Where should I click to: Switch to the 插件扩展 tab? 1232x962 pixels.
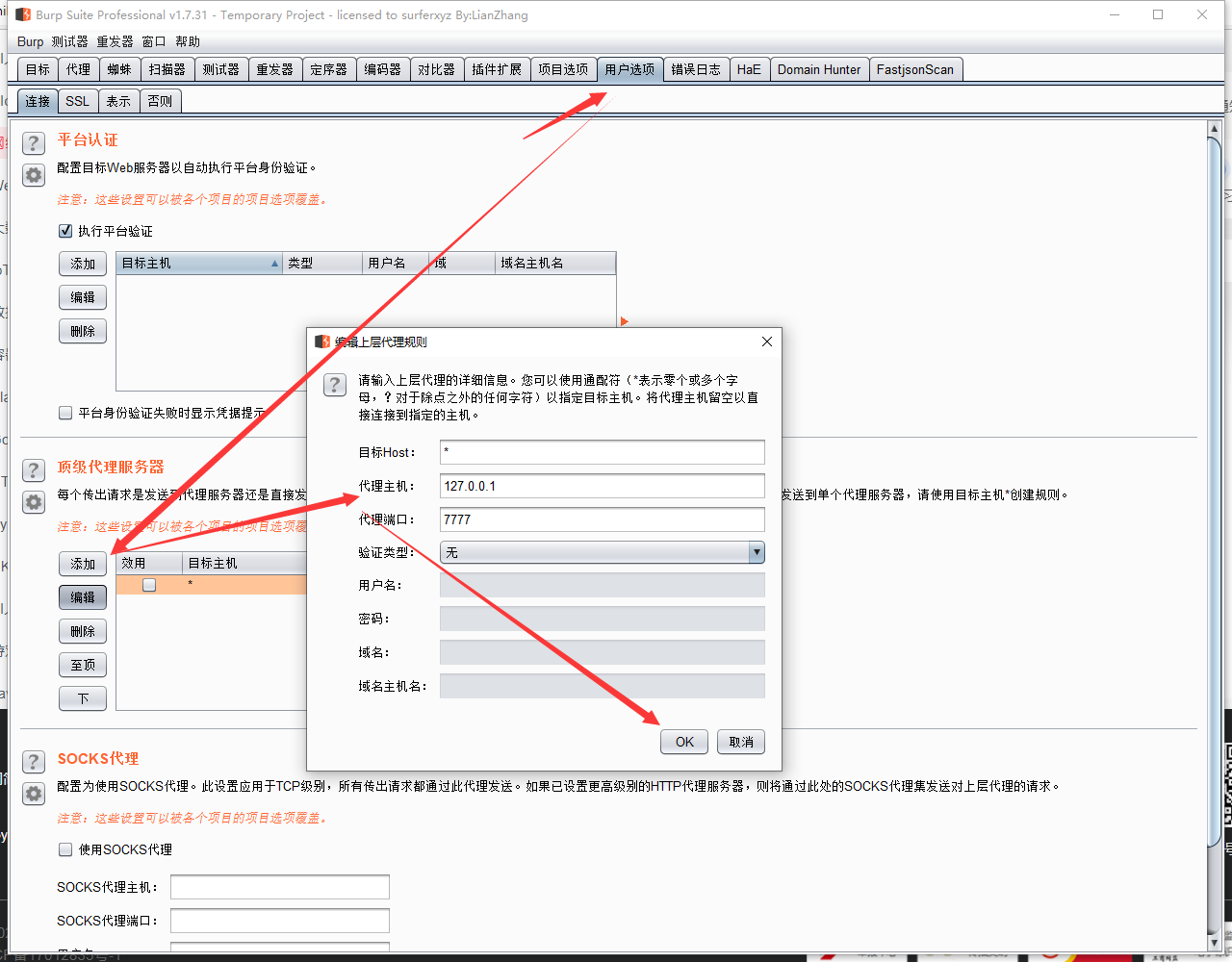click(x=497, y=69)
